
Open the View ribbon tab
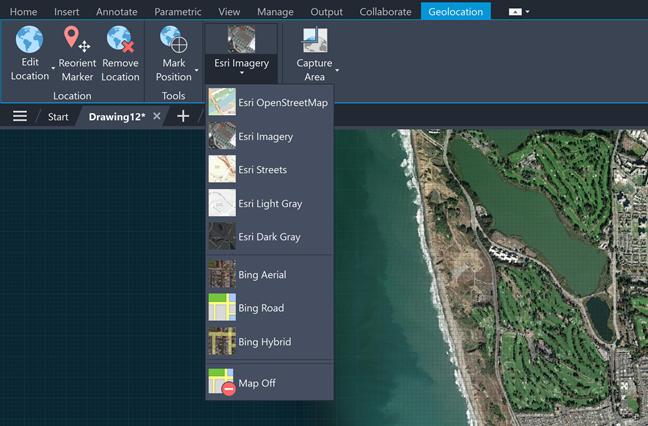click(229, 12)
